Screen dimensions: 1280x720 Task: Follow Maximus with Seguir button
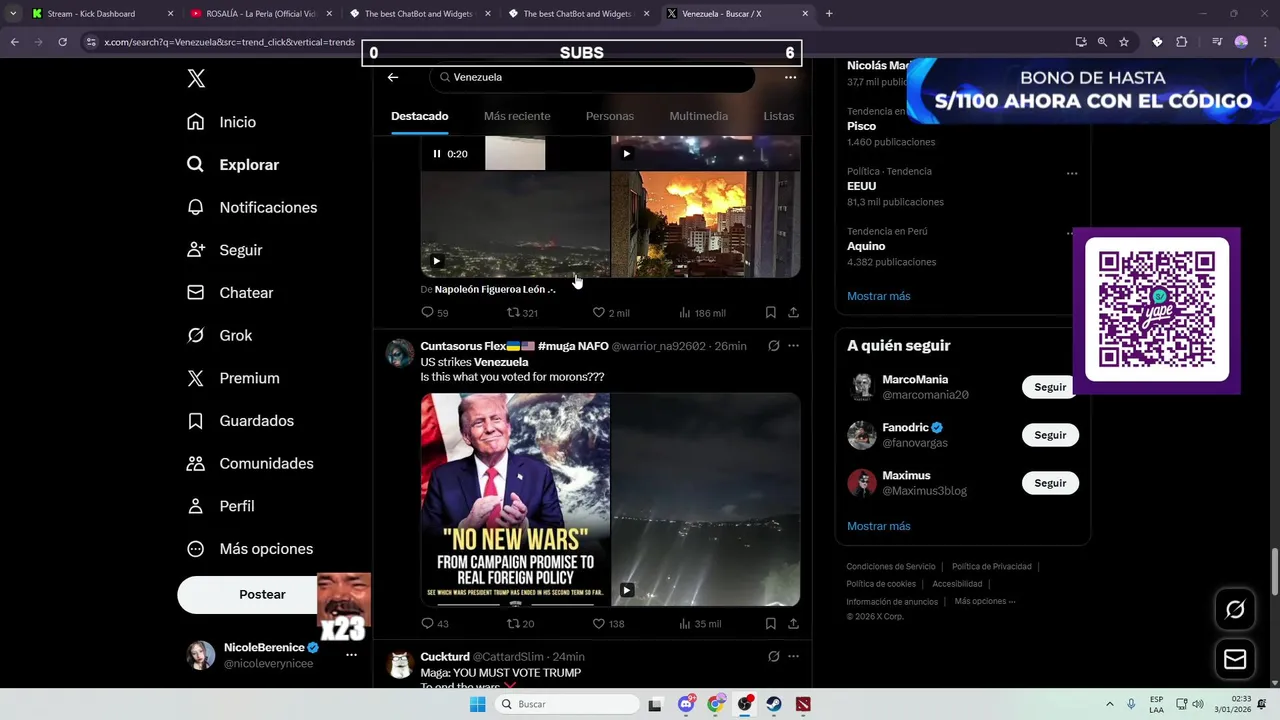[1050, 483]
